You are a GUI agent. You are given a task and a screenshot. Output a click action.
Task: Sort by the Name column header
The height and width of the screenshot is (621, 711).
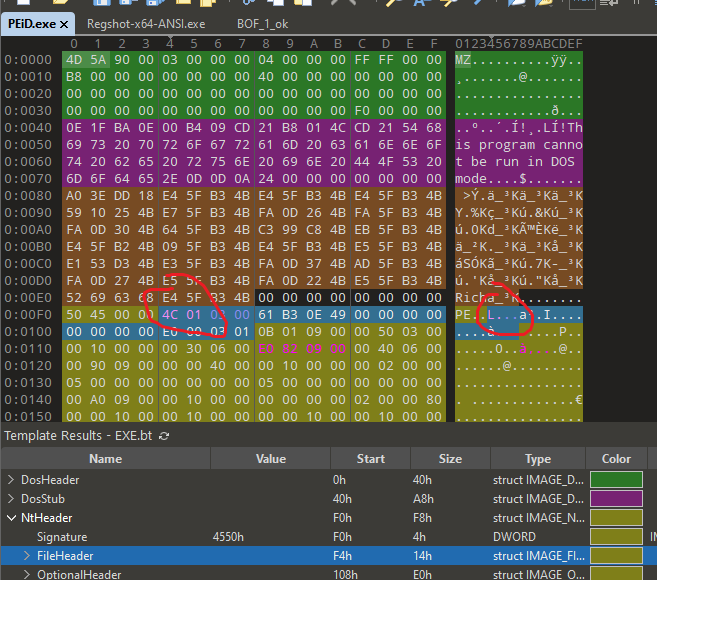(106, 459)
